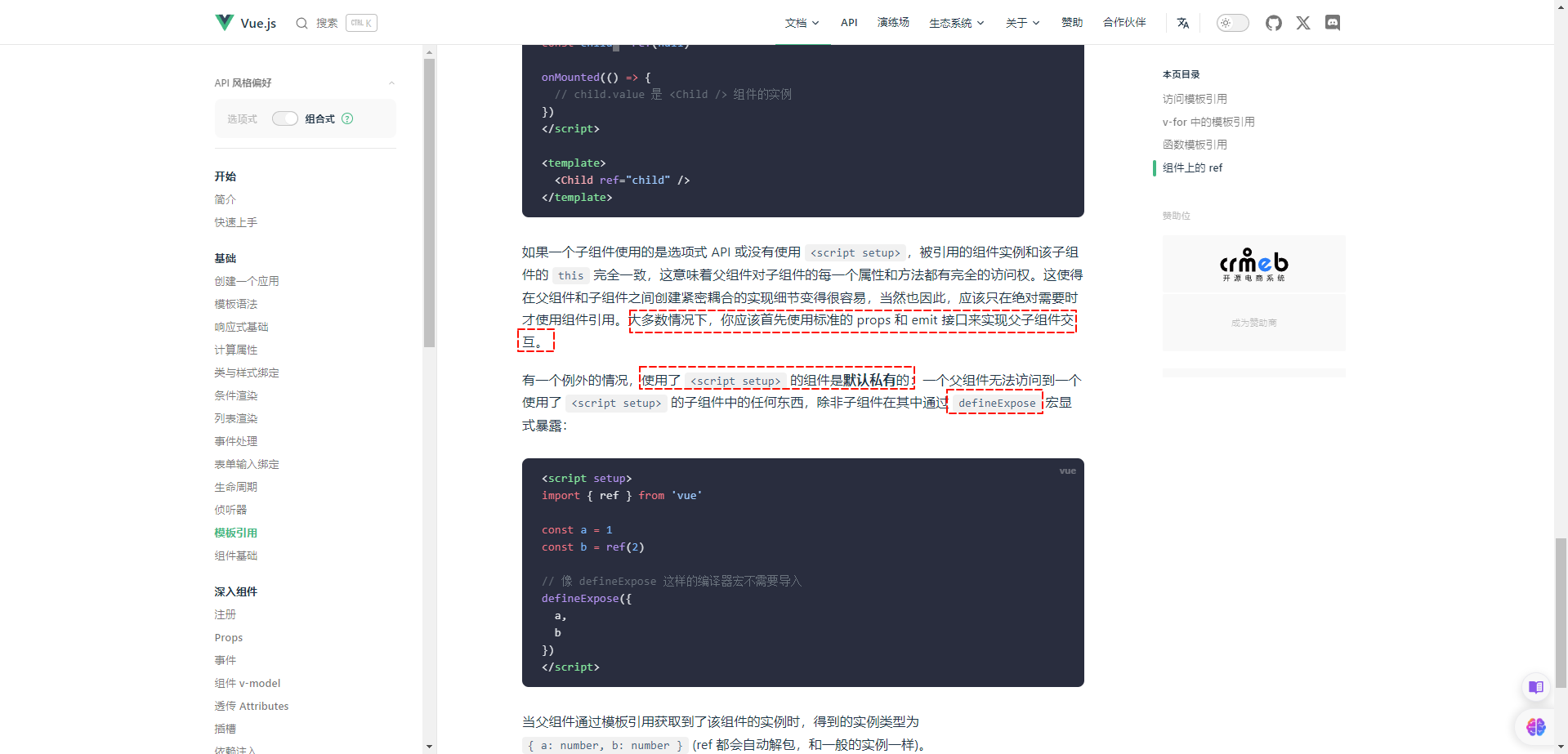Toggle API style between 选项式 and 组合式
This screenshot has width=1568, height=754.
[x=284, y=118]
